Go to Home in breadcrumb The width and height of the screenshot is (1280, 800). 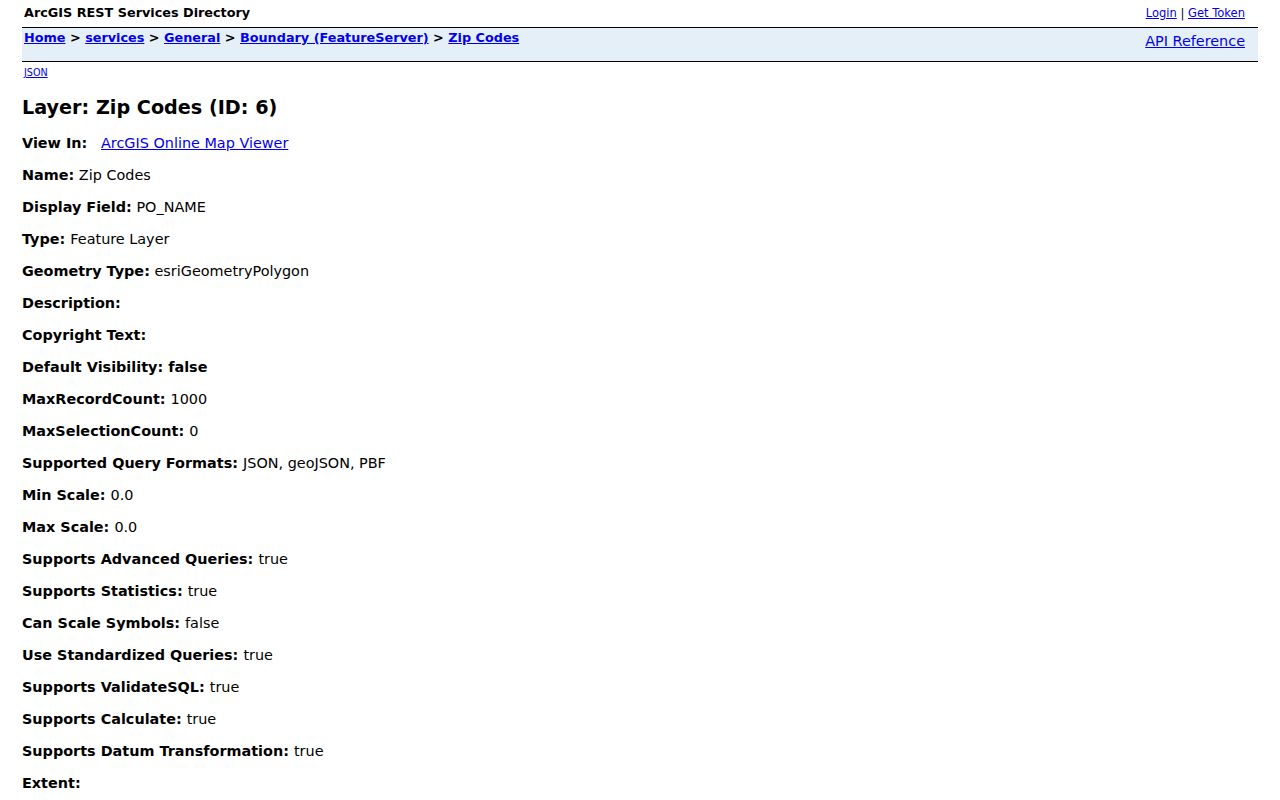coord(44,38)
